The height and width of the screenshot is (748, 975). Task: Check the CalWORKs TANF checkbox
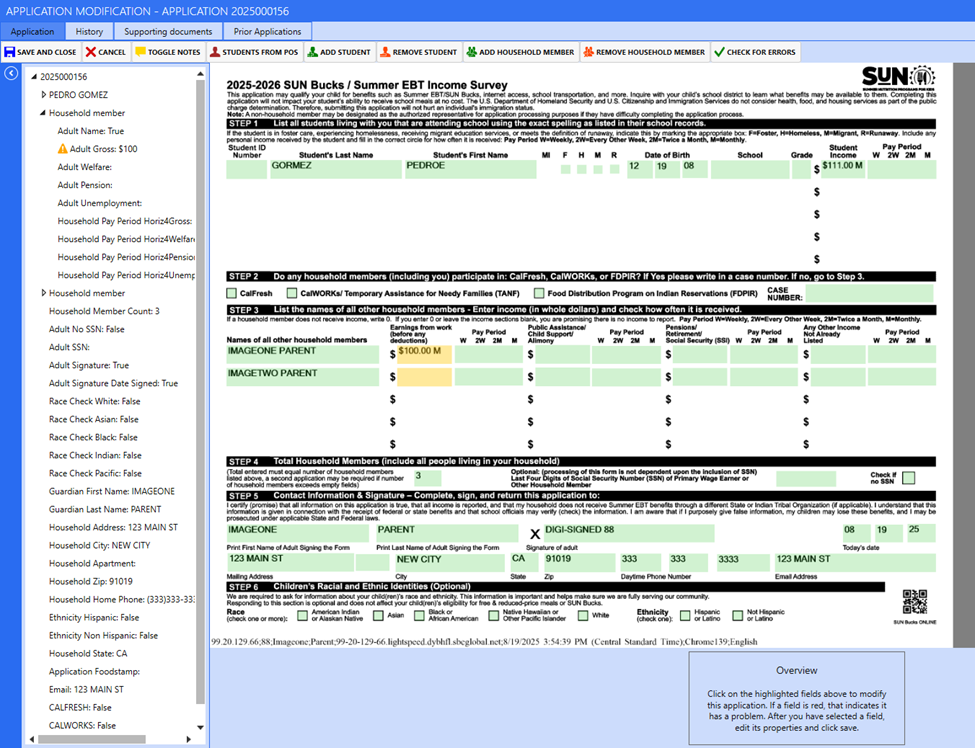[292, 293]
